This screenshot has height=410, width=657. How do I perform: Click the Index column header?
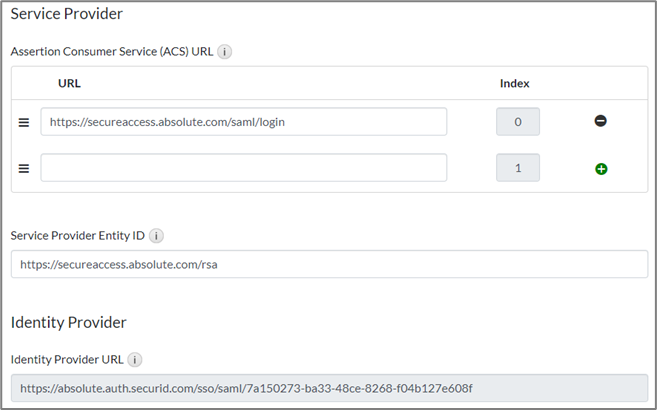coord(514,83)
